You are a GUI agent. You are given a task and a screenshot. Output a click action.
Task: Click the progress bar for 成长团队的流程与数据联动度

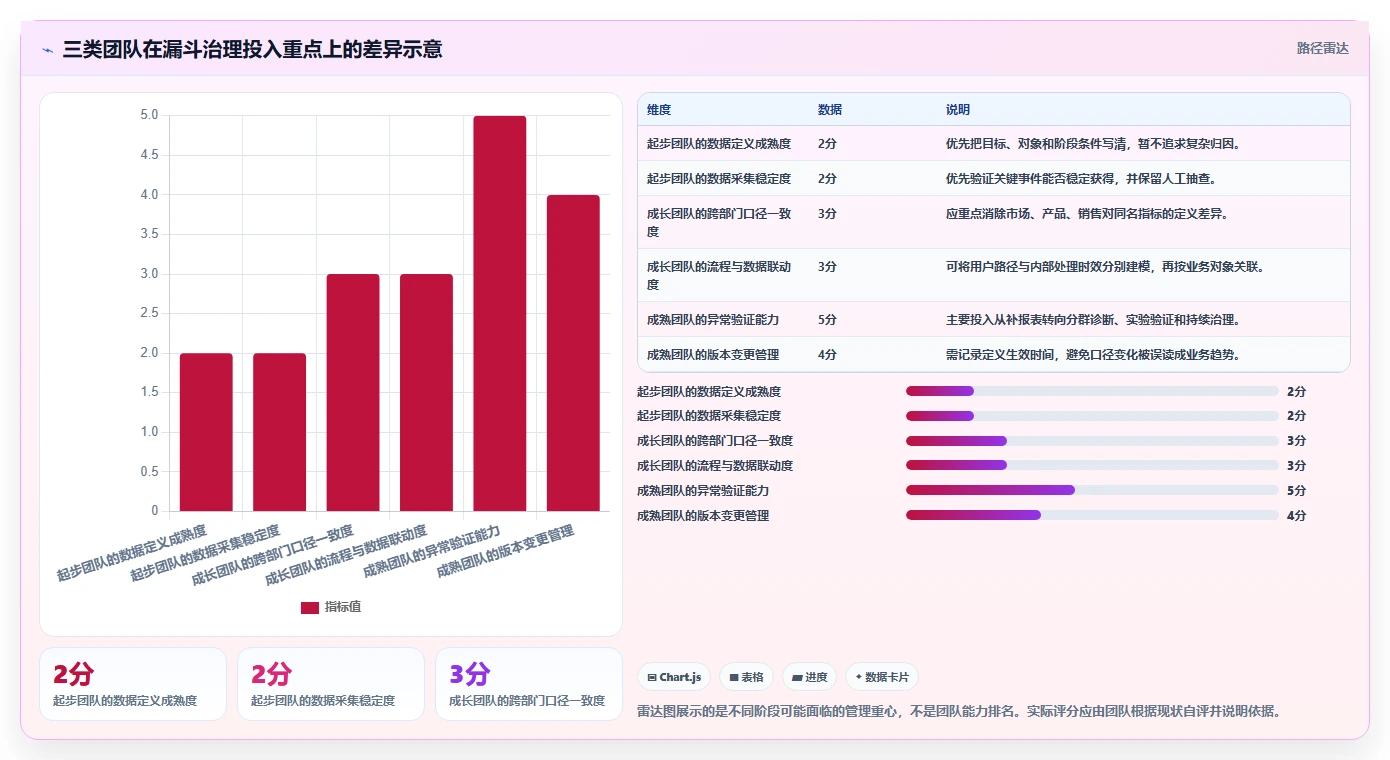(1092, 466)
